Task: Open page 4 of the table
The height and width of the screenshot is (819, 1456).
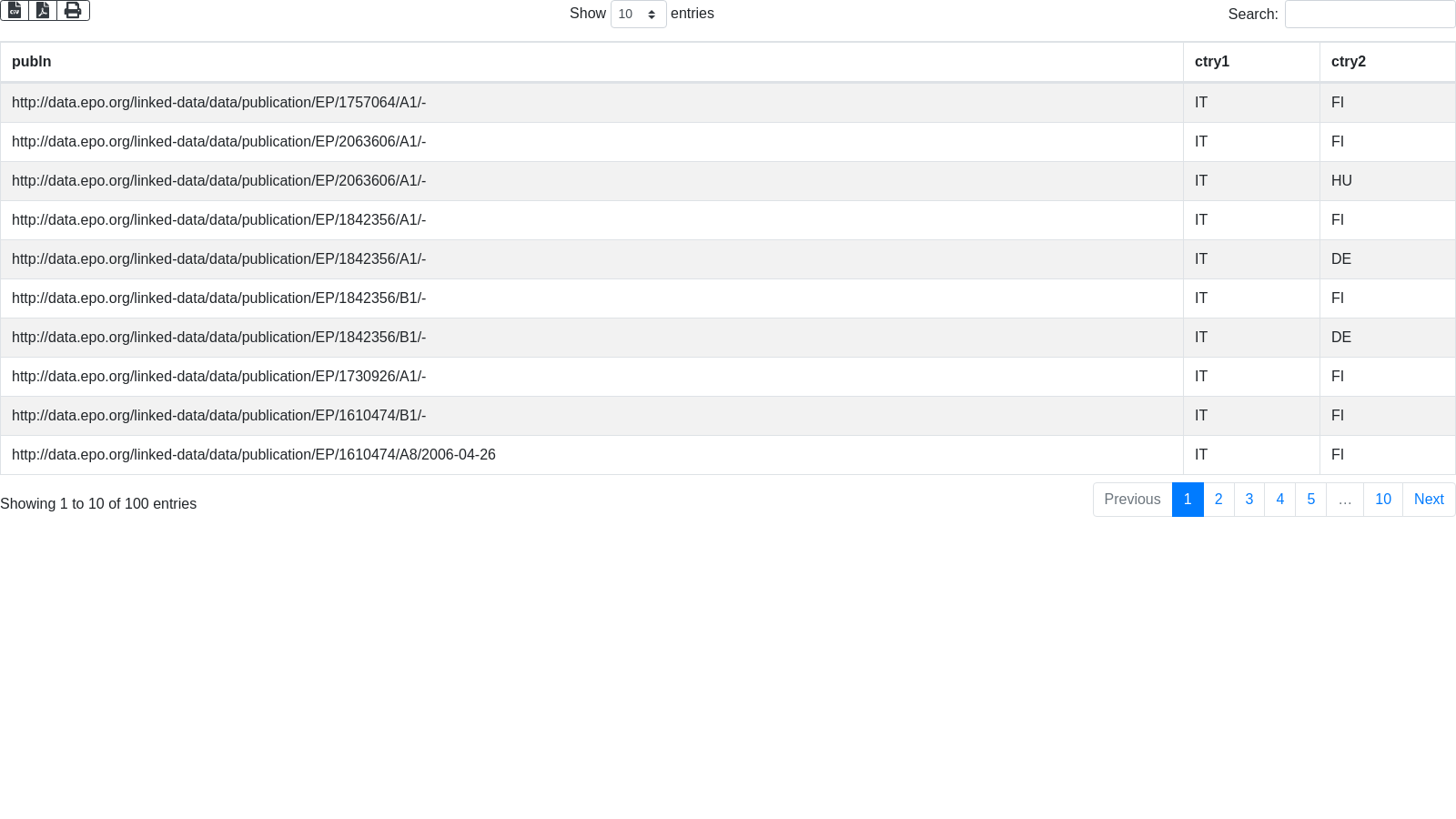Action: 1279,500
